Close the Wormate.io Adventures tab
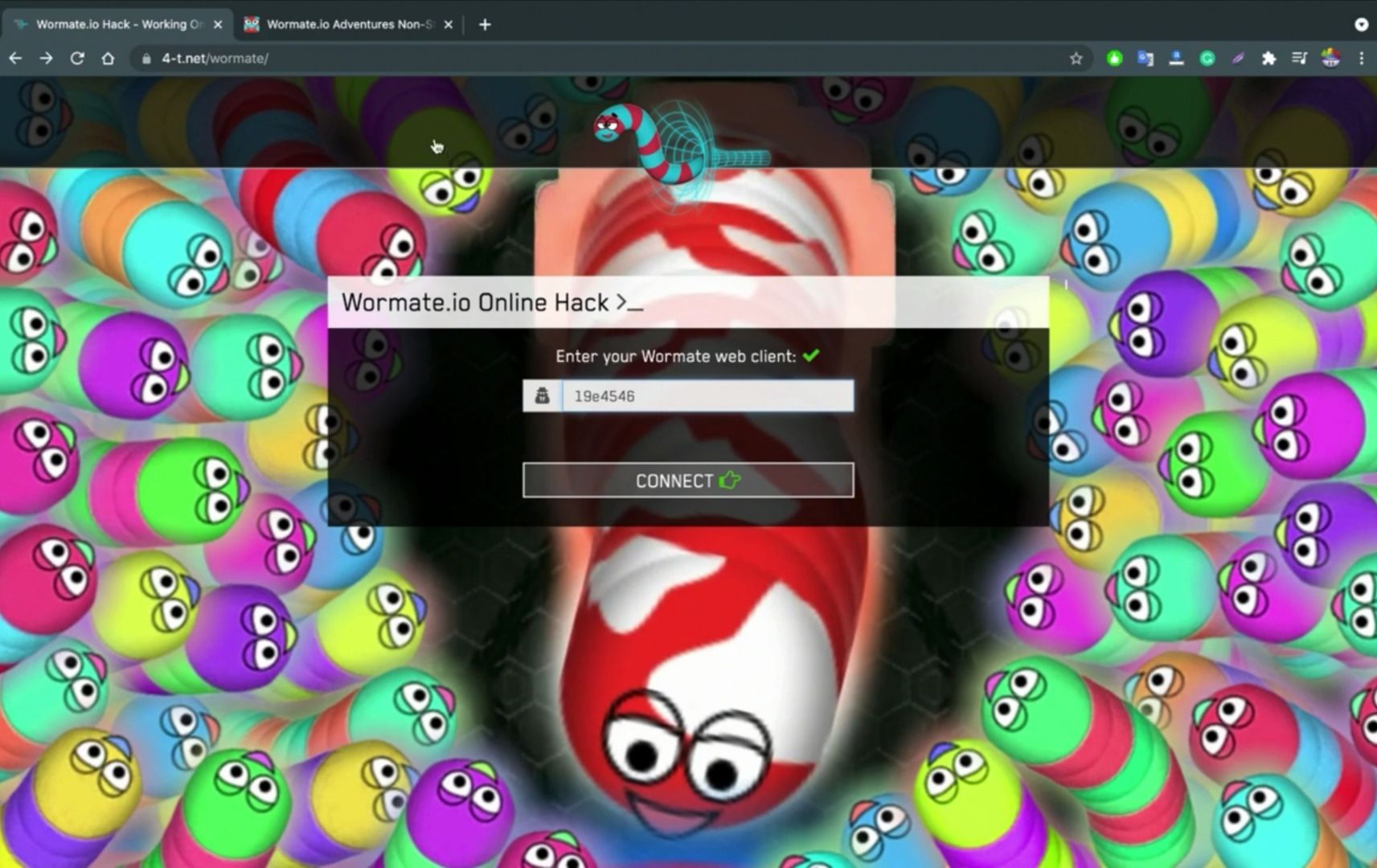The image size is (1377, 868). (448, 24)
